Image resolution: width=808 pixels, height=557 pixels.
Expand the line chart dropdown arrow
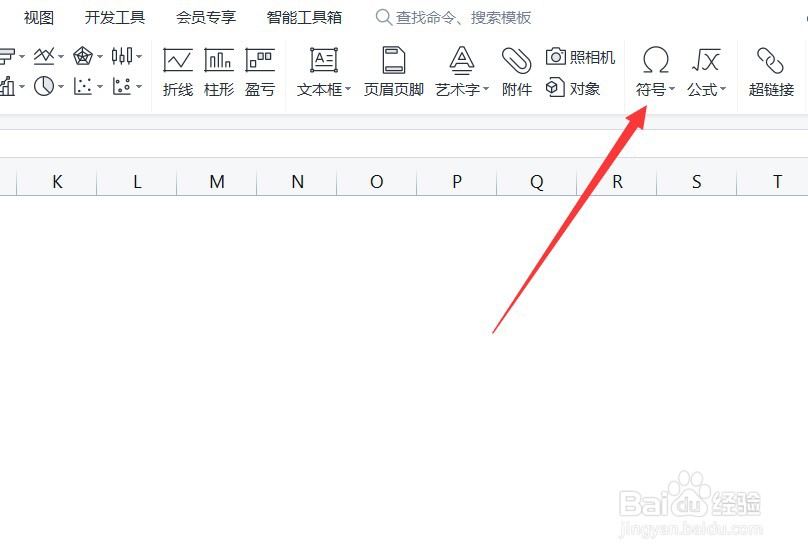point(61,56)
